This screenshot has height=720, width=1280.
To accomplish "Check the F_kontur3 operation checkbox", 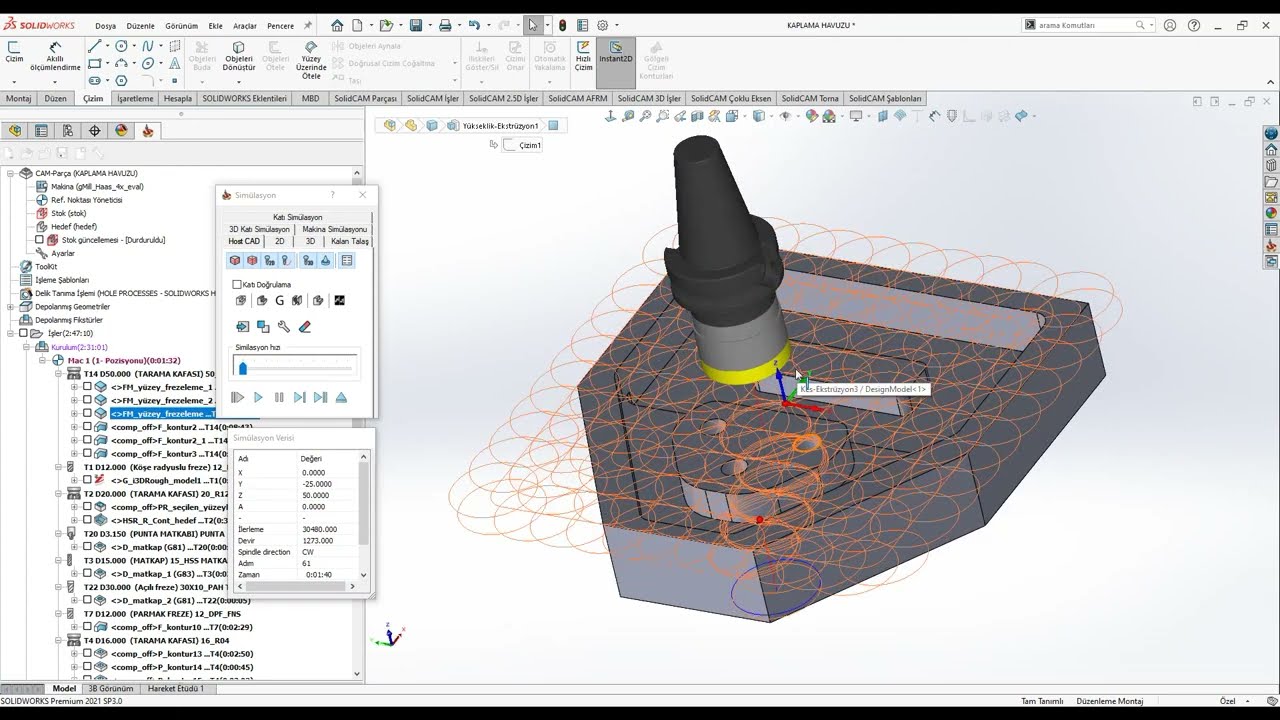I will 87,453.
